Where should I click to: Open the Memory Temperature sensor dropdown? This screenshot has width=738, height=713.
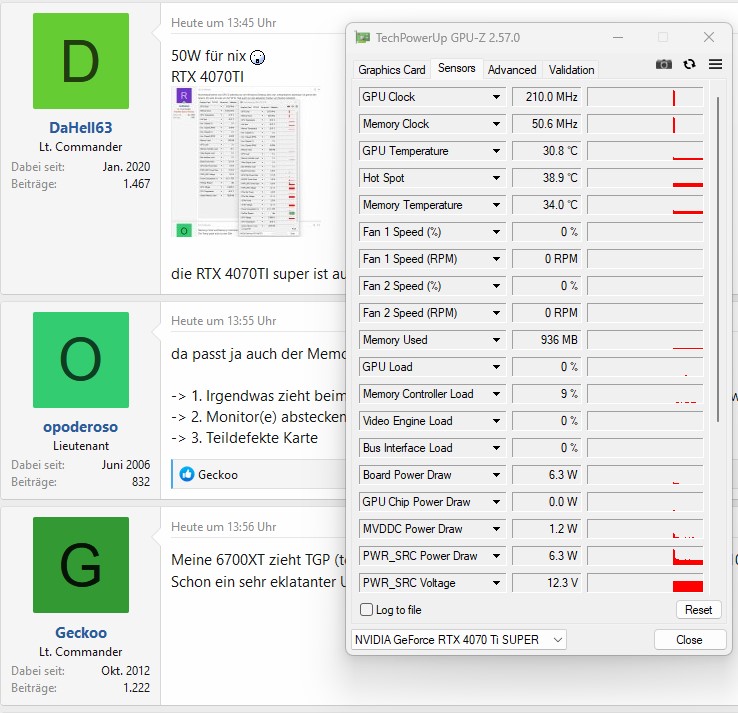(x=496, y=205)
